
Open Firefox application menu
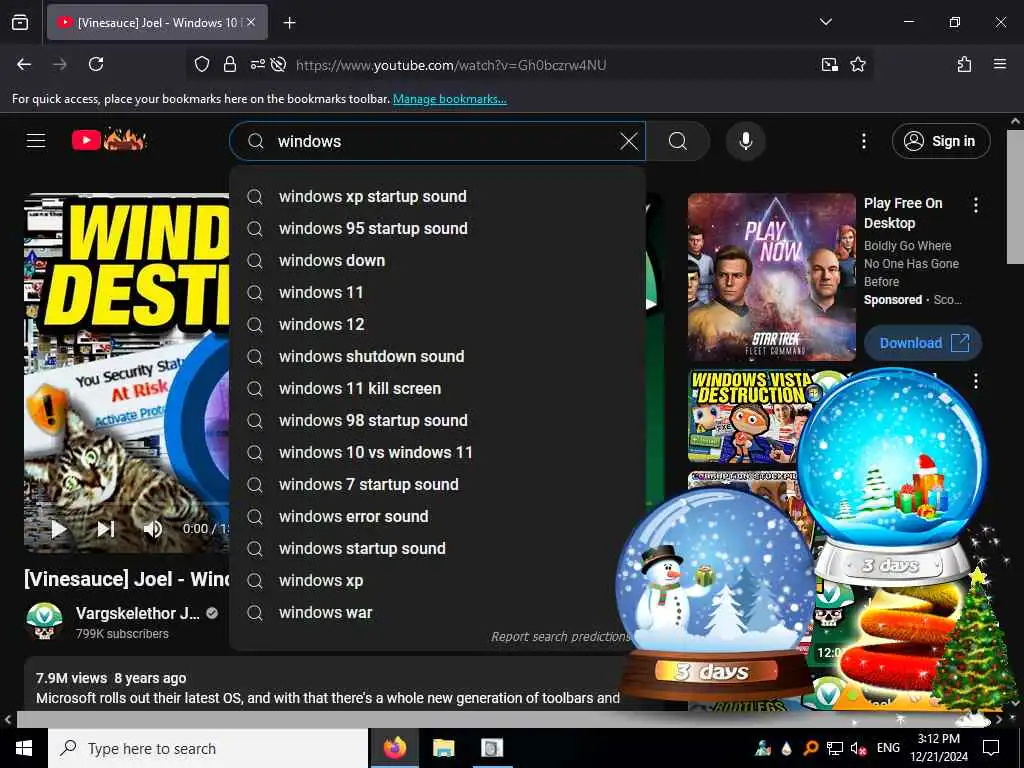(999, 64)
